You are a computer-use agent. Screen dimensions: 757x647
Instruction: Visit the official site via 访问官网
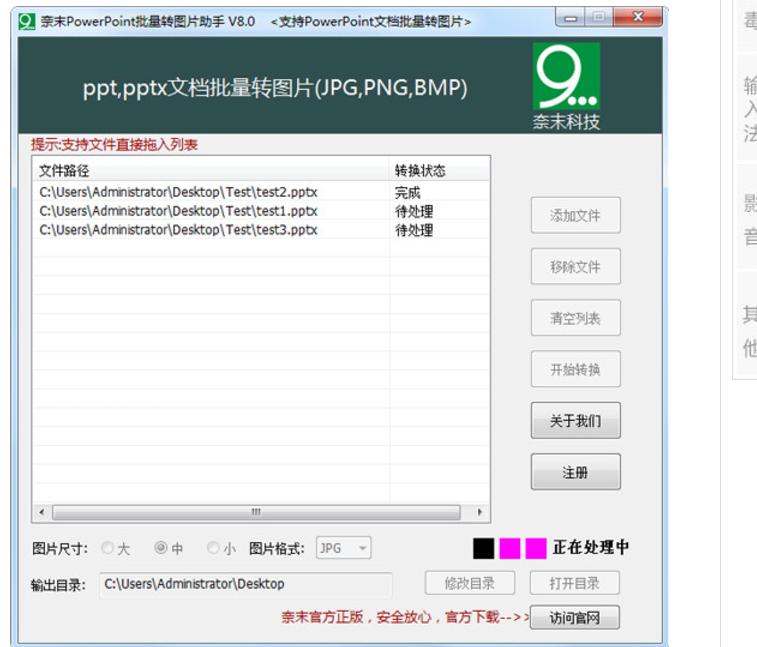575,618
